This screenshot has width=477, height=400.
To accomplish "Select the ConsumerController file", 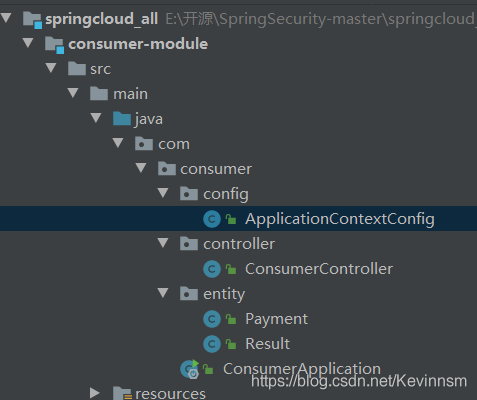I will pyautogui.click(x=319, y=269).
